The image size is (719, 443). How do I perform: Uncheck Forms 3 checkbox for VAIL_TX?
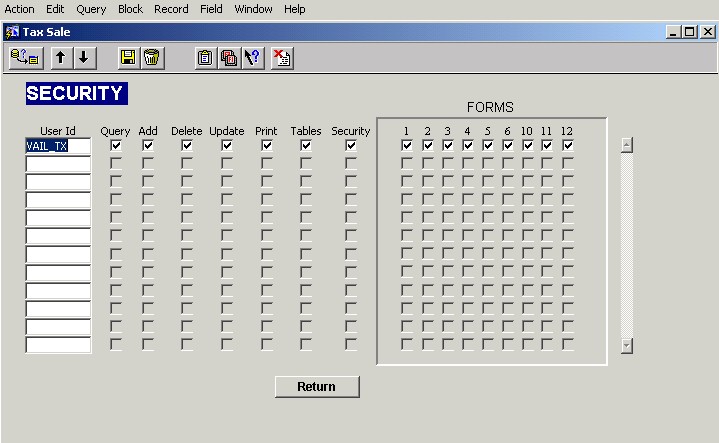tap(448, 146)
